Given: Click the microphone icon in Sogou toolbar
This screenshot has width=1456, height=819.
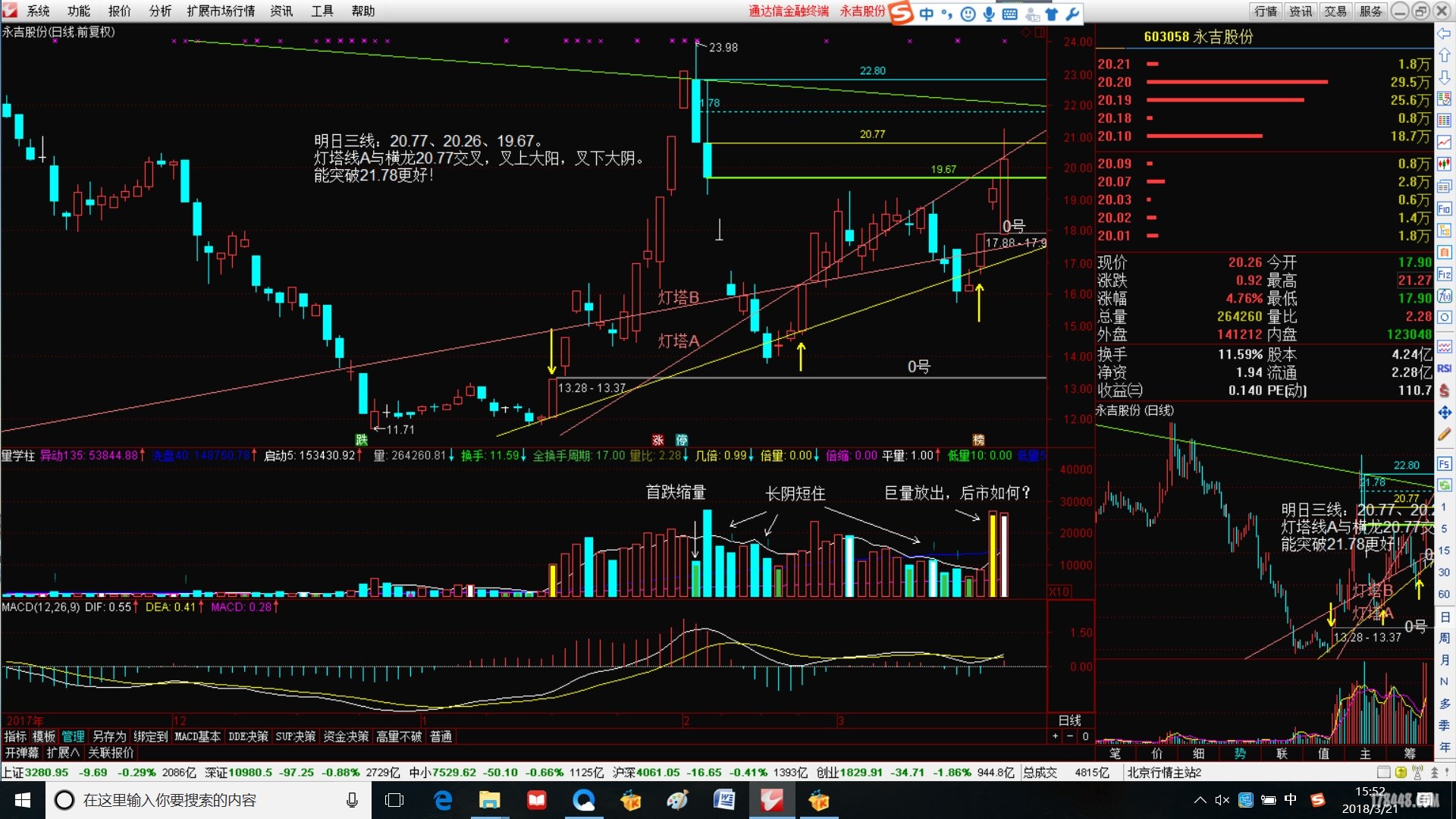Looking at the screenshot, I should (989, 14).
